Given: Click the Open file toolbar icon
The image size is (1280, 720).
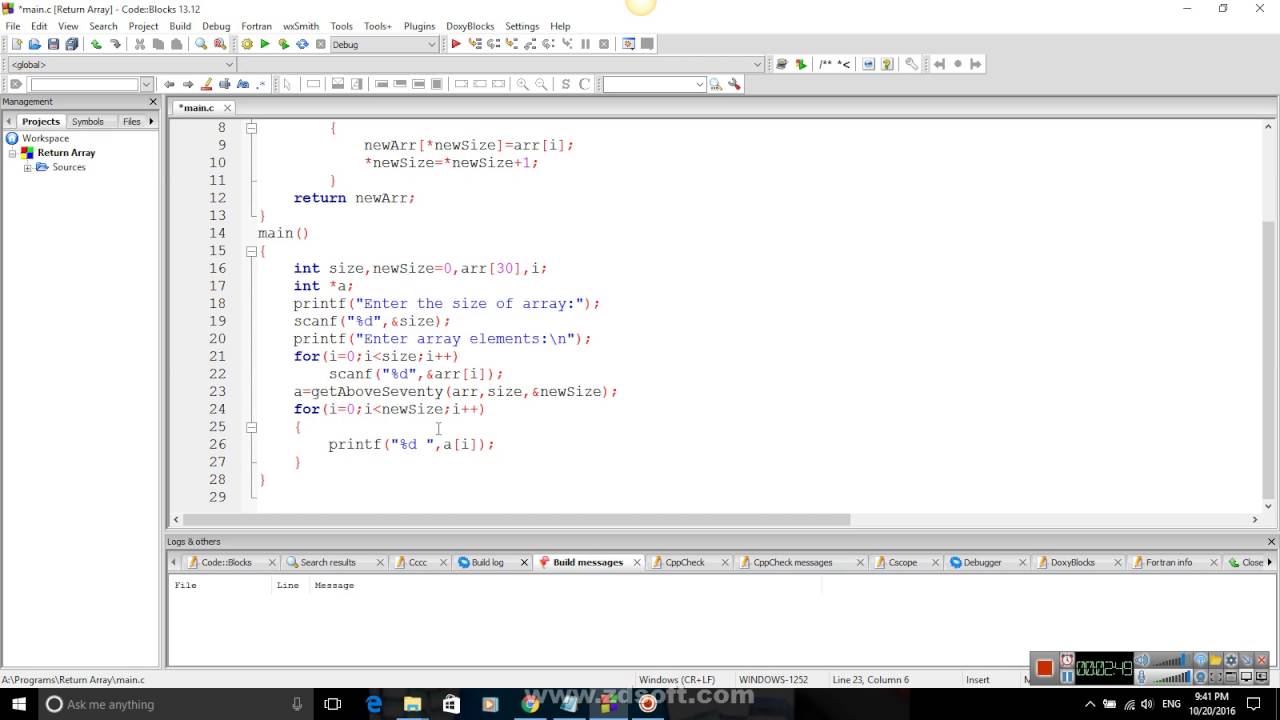Looking at the screenshot, I should [34, 44].
